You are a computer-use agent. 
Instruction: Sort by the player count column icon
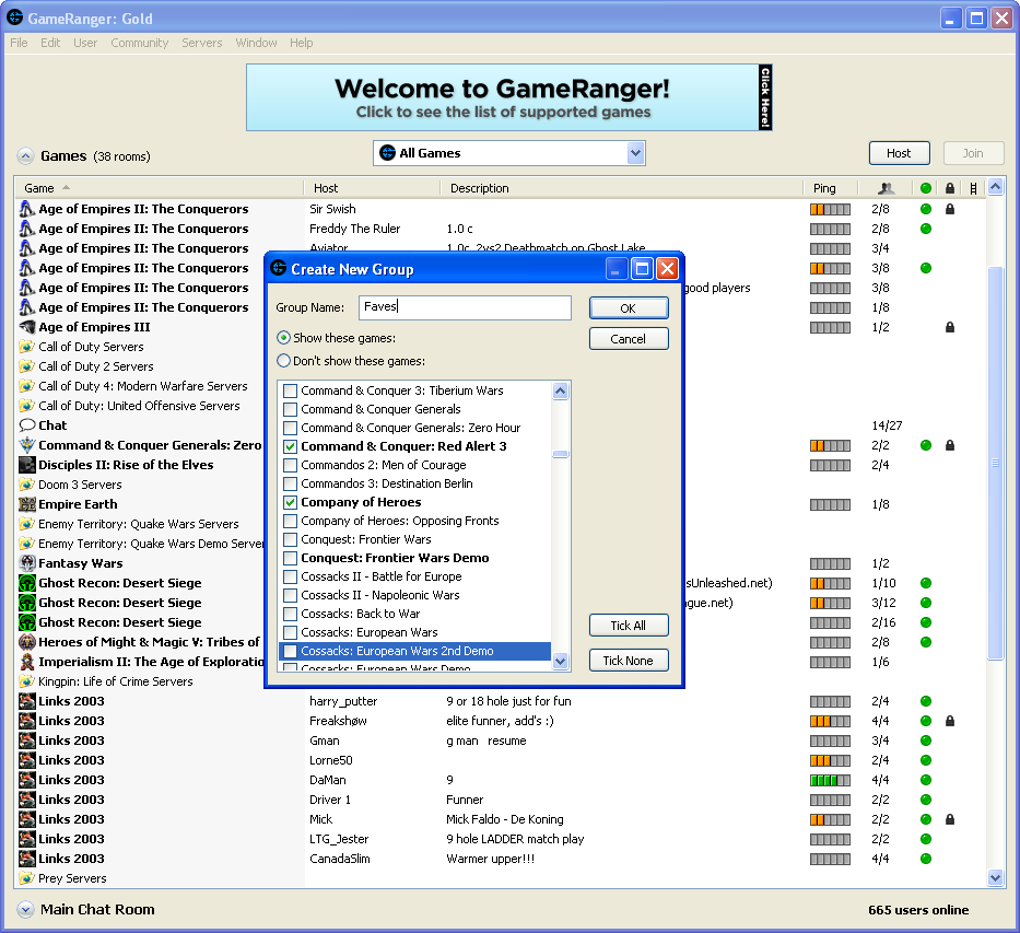(x=885, y=188)
